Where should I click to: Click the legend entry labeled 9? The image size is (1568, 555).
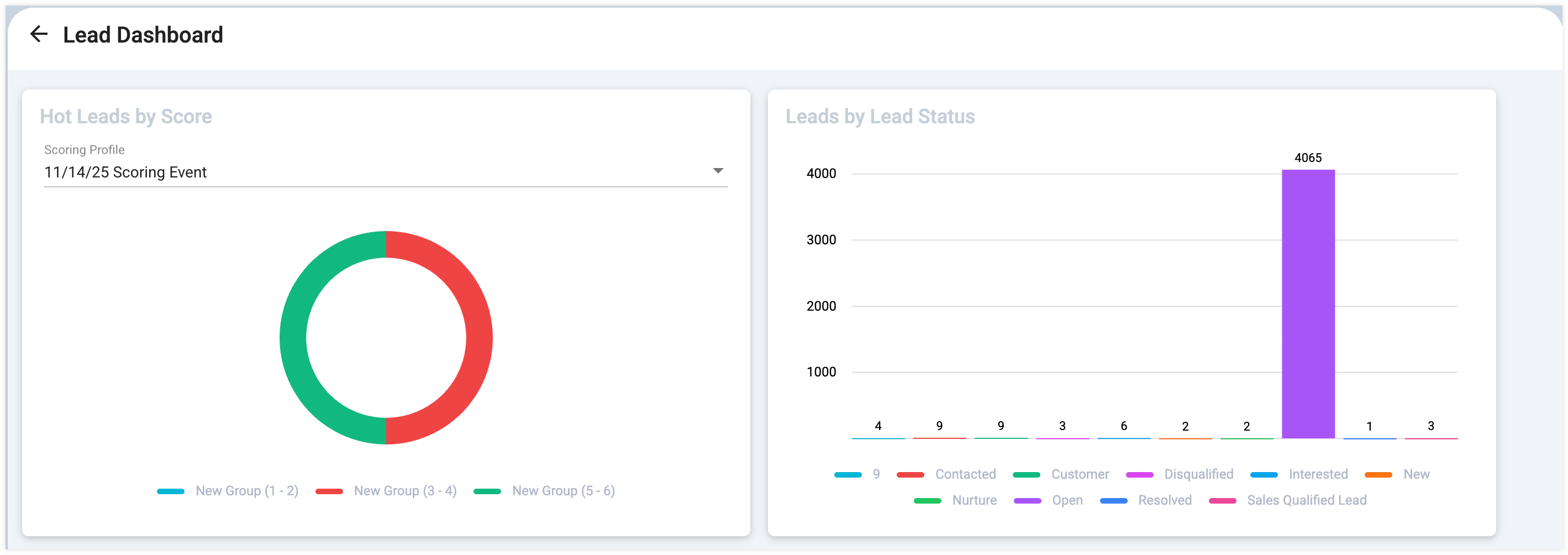[857, 474]
